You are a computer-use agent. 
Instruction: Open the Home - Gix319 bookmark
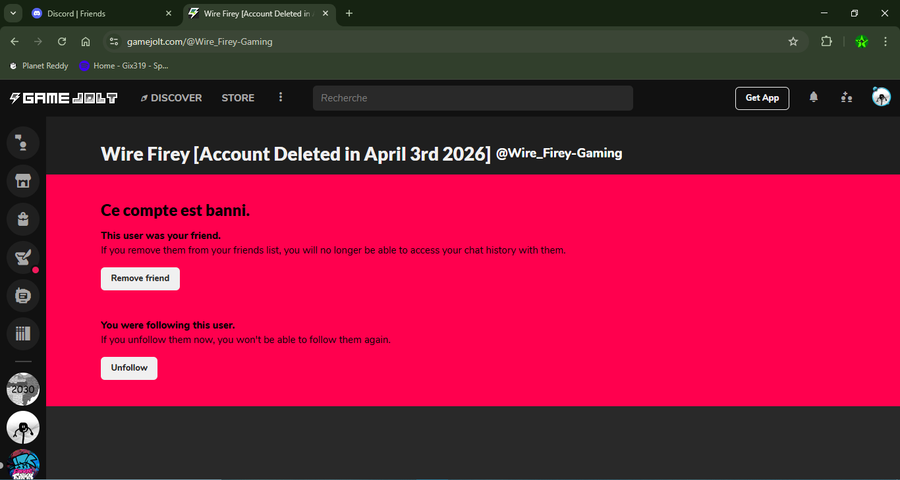[124, 66]
